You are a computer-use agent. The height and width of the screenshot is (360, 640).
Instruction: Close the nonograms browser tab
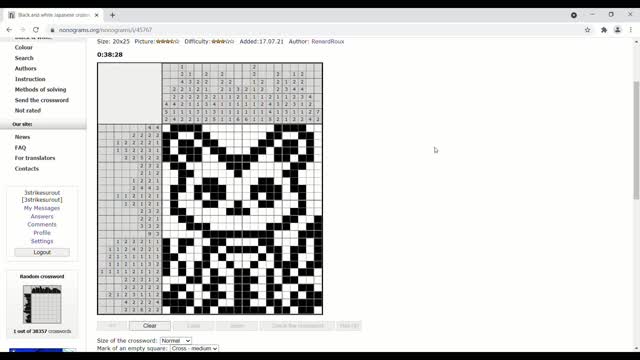[x=96, y=15]
